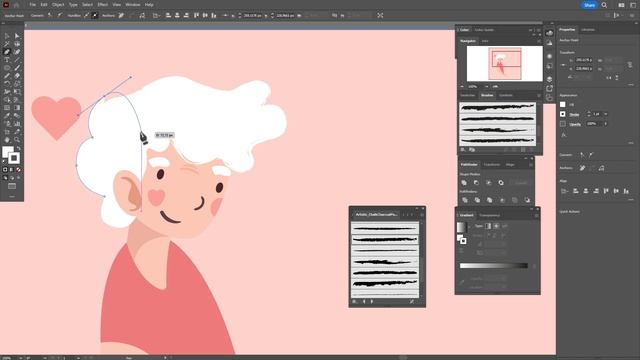Open the Effect menu
Viewport: 640px width, 360px height.
click(102, 5)
